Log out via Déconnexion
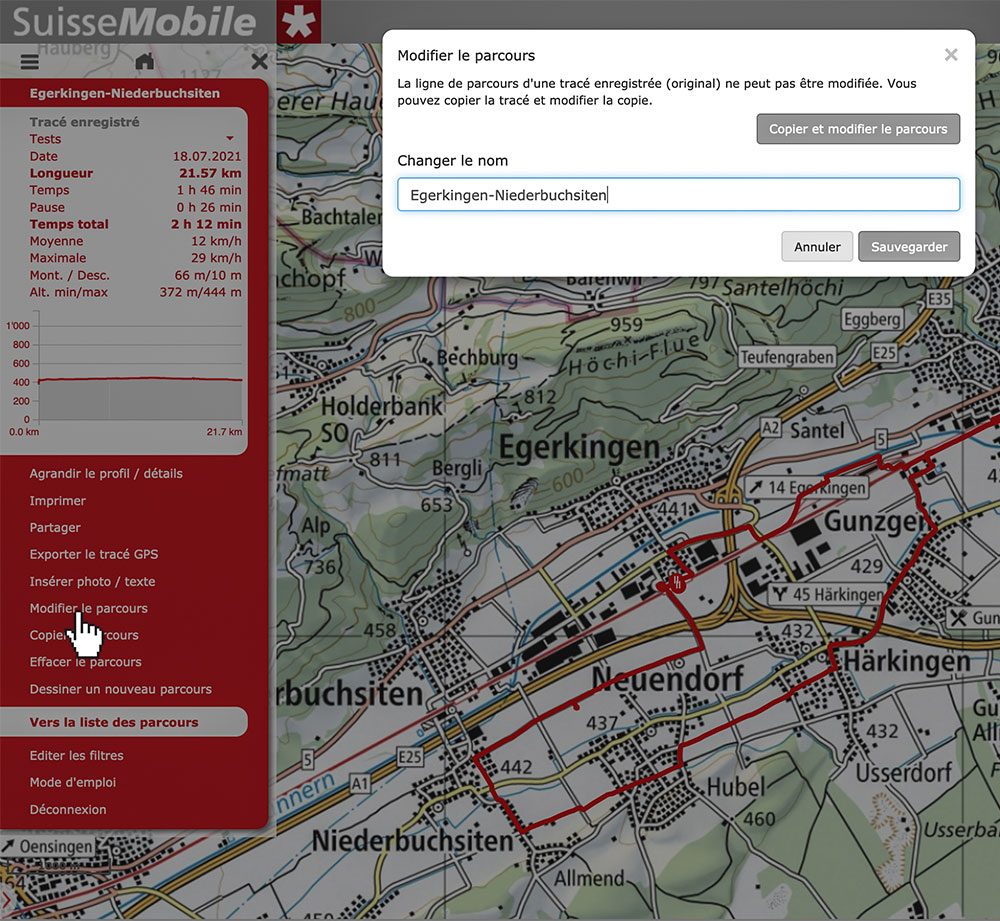The height and width of the screenshot is (921, 1000). point(68,809)
